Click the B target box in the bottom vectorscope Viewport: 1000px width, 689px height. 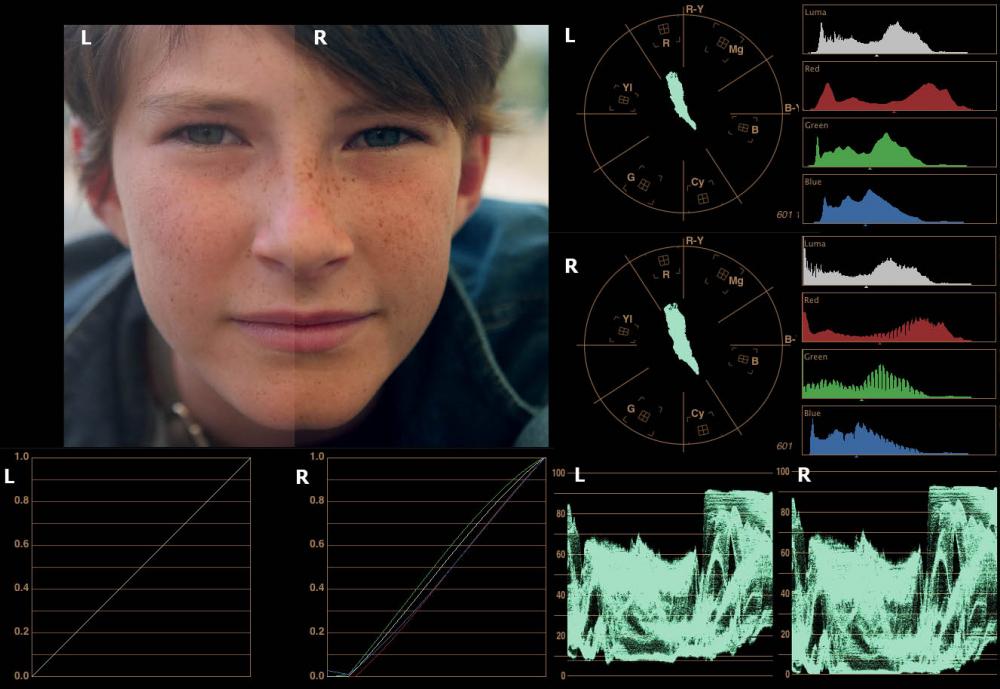(x=743, y=358)
